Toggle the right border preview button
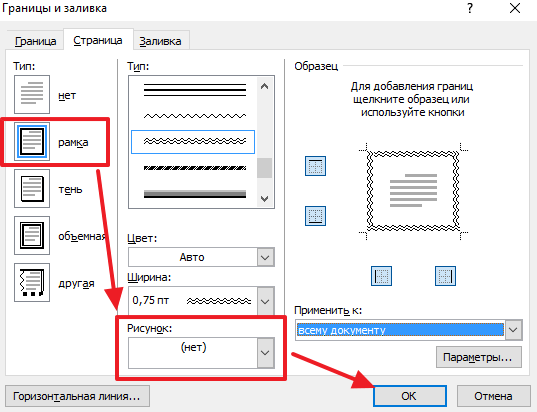This screenshot has height=412, width=537. pyautogui.click(x=445, y=276)
